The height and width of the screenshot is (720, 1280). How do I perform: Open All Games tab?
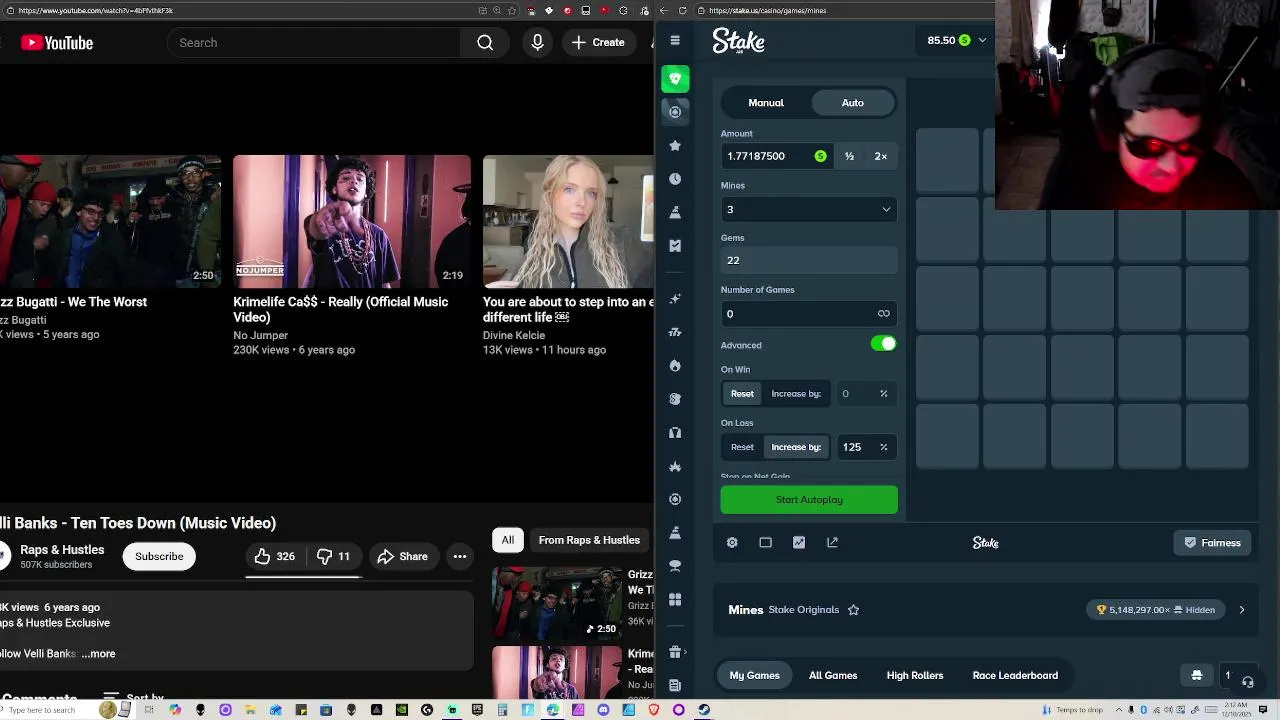pyautogui.click(x=833, y=676)
